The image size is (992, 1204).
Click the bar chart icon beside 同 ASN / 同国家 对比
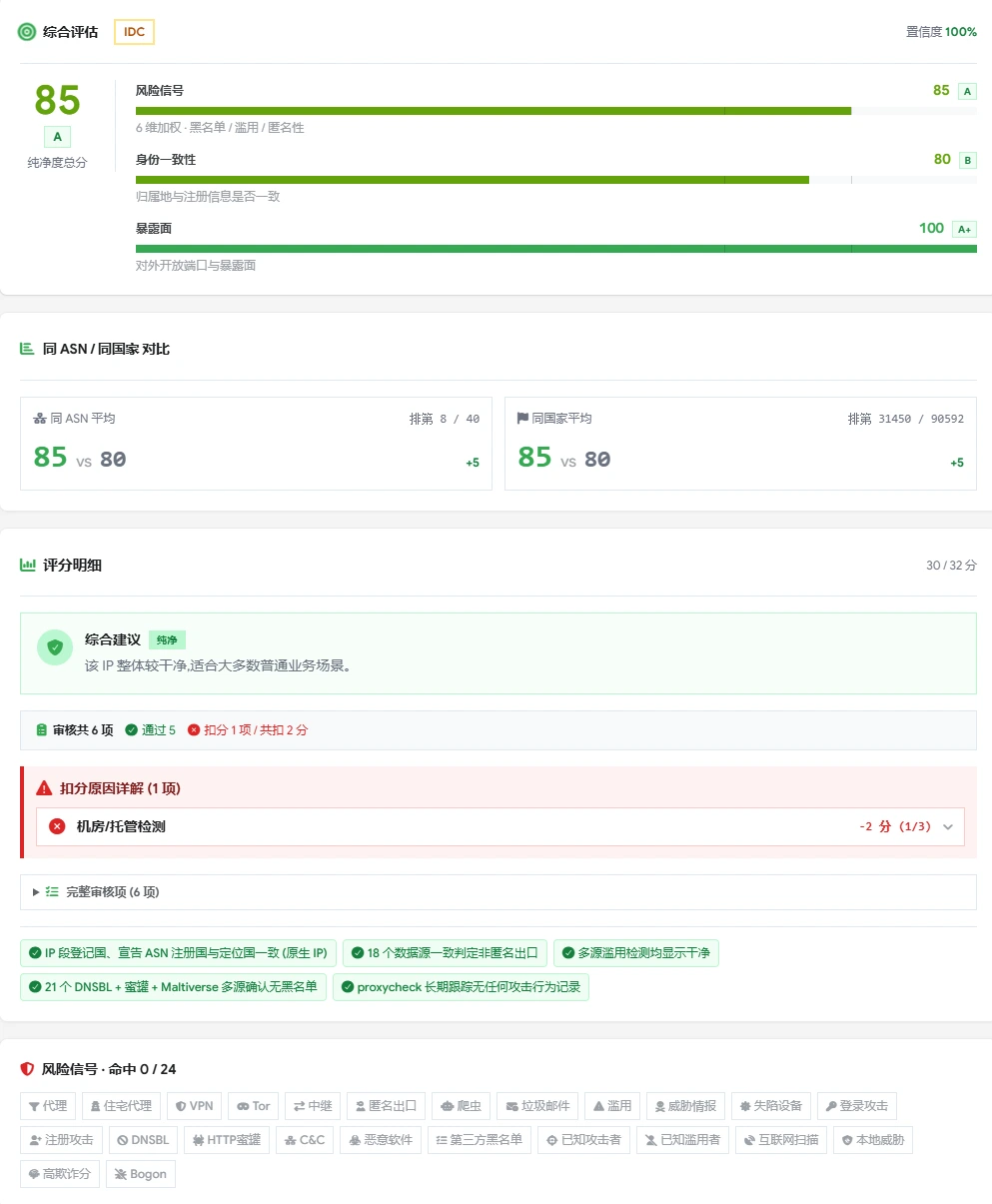point(27,349)
